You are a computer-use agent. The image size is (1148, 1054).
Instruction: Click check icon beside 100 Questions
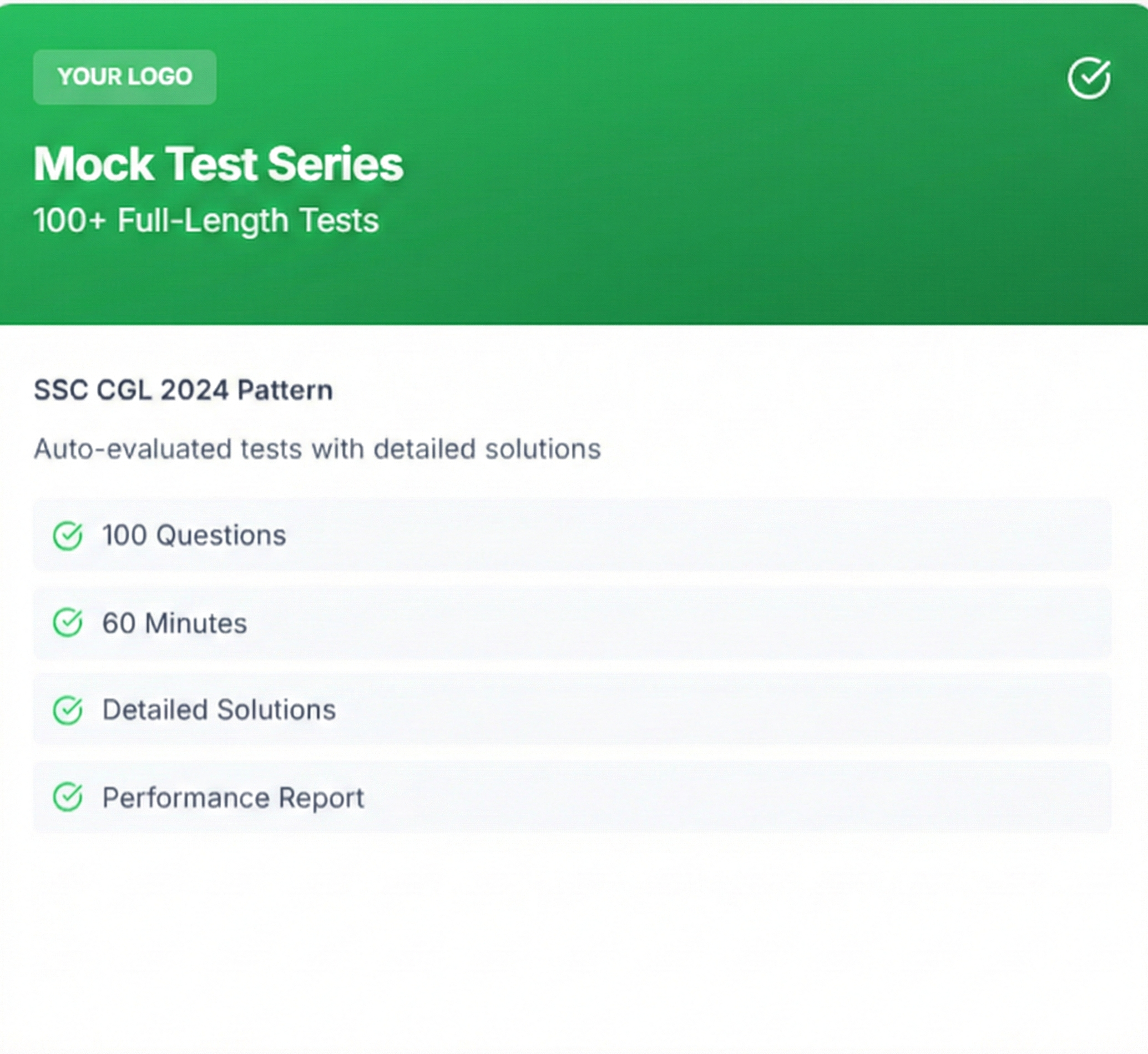tap(68, 536)
